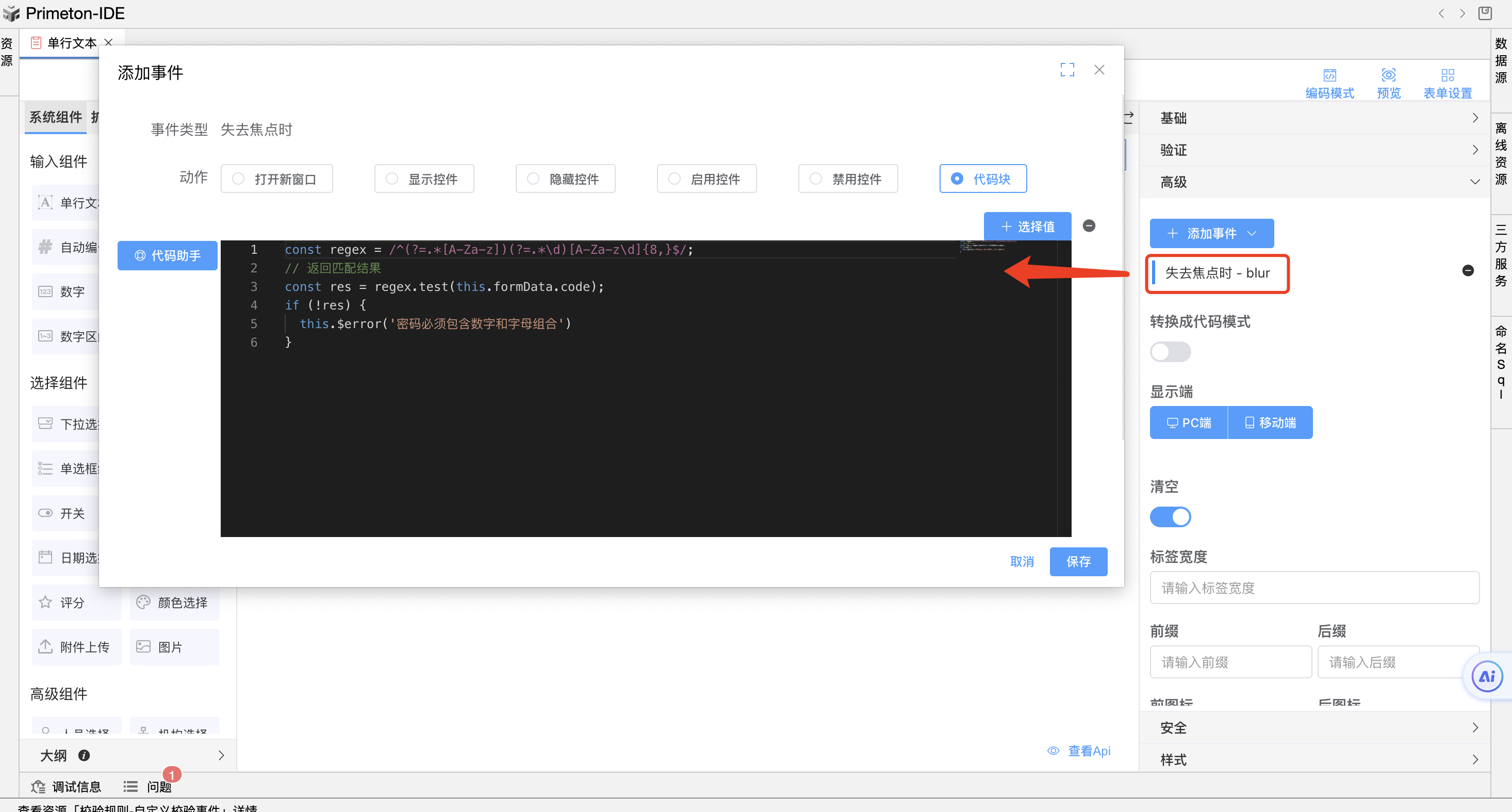The width and height of the screenshot is (1512, 812).
Task: Click the save icon in the title bar
Action: coord(1485,13)
